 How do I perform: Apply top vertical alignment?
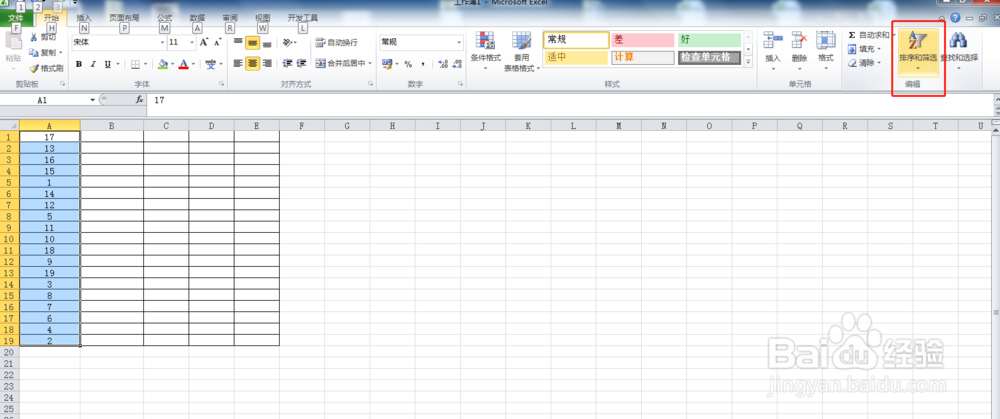tap(238, 43)
